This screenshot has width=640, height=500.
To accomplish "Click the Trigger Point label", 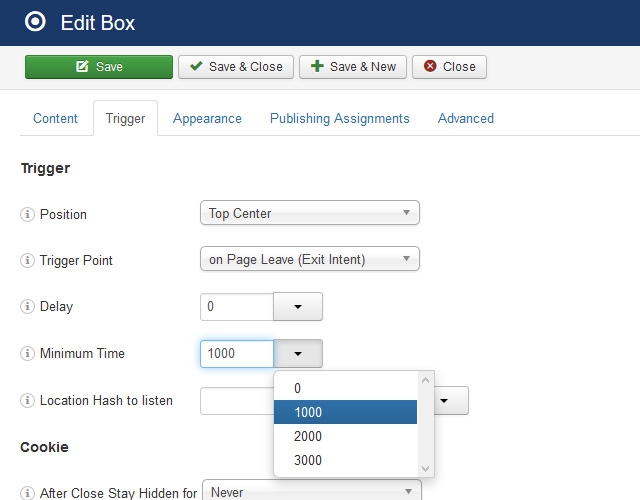I will (x=76, y=260).
